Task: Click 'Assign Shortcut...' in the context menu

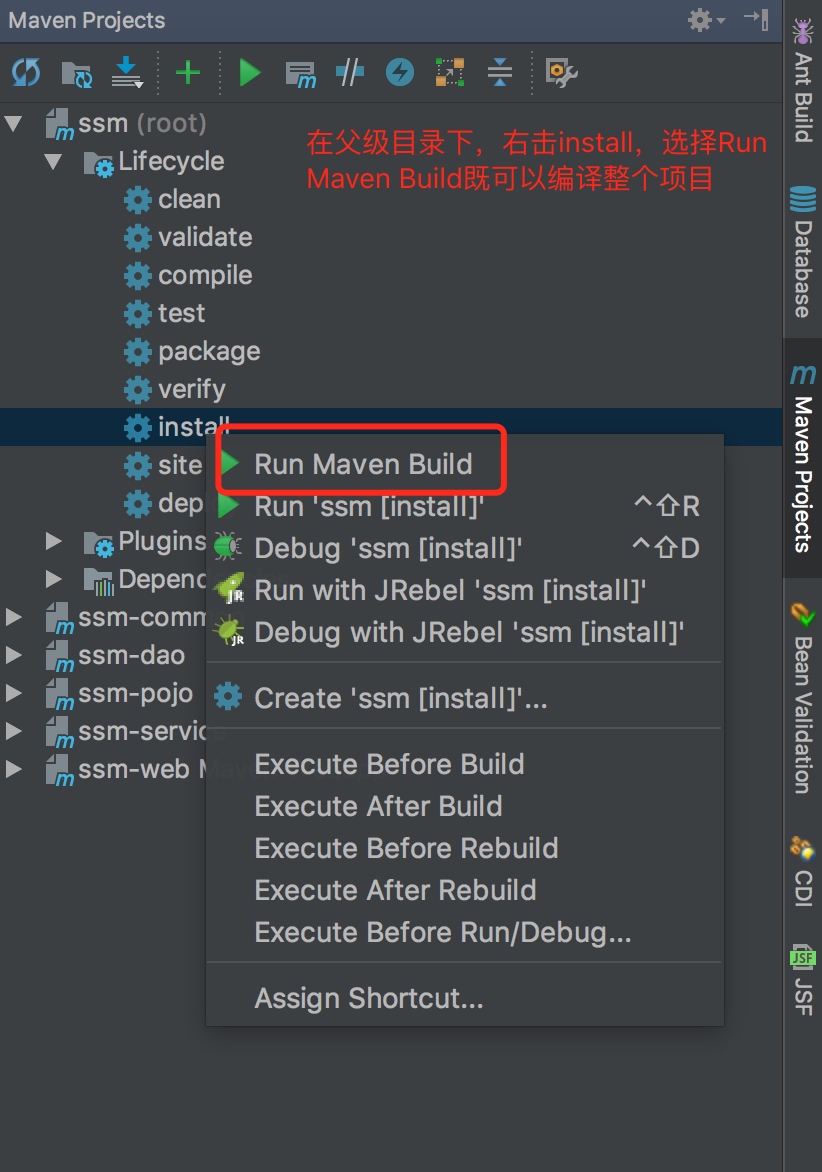Action: 367,997
